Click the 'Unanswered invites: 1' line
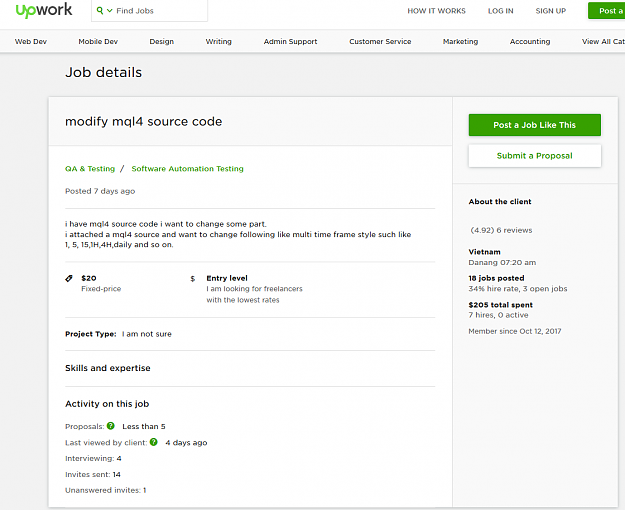625x510 pixels. point(106,490)
